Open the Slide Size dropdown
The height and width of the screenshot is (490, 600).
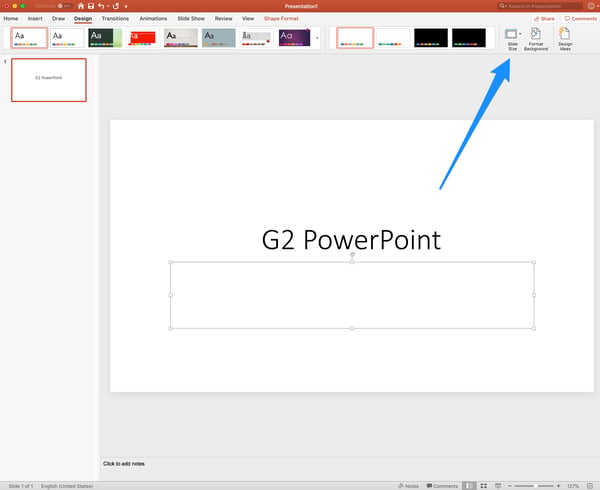tap(513, 39)
